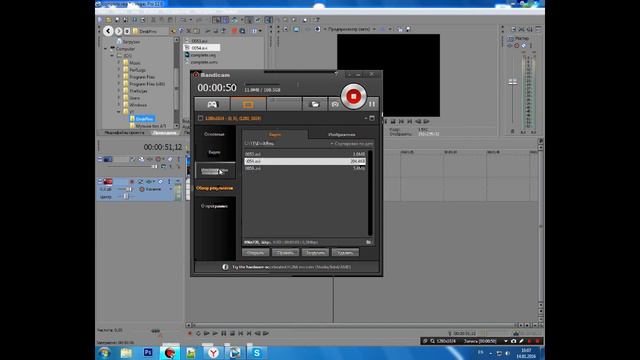Open О программе in Bandicam sidebar
The width and height of the screenshot is (640, 360).
214,206
